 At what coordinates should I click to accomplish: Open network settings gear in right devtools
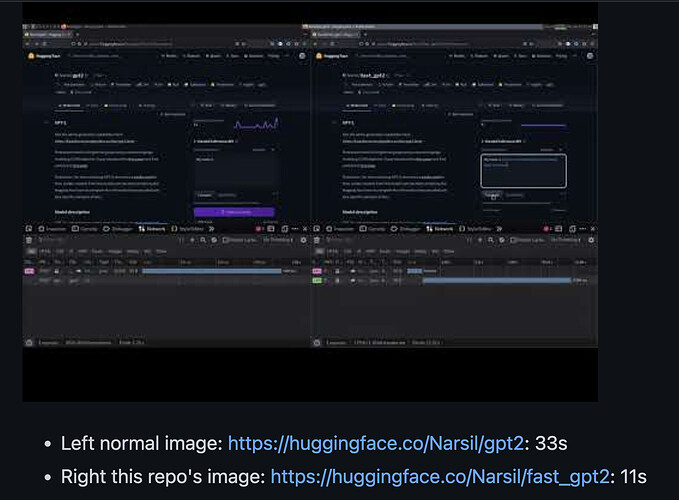(x=593, y=240)
